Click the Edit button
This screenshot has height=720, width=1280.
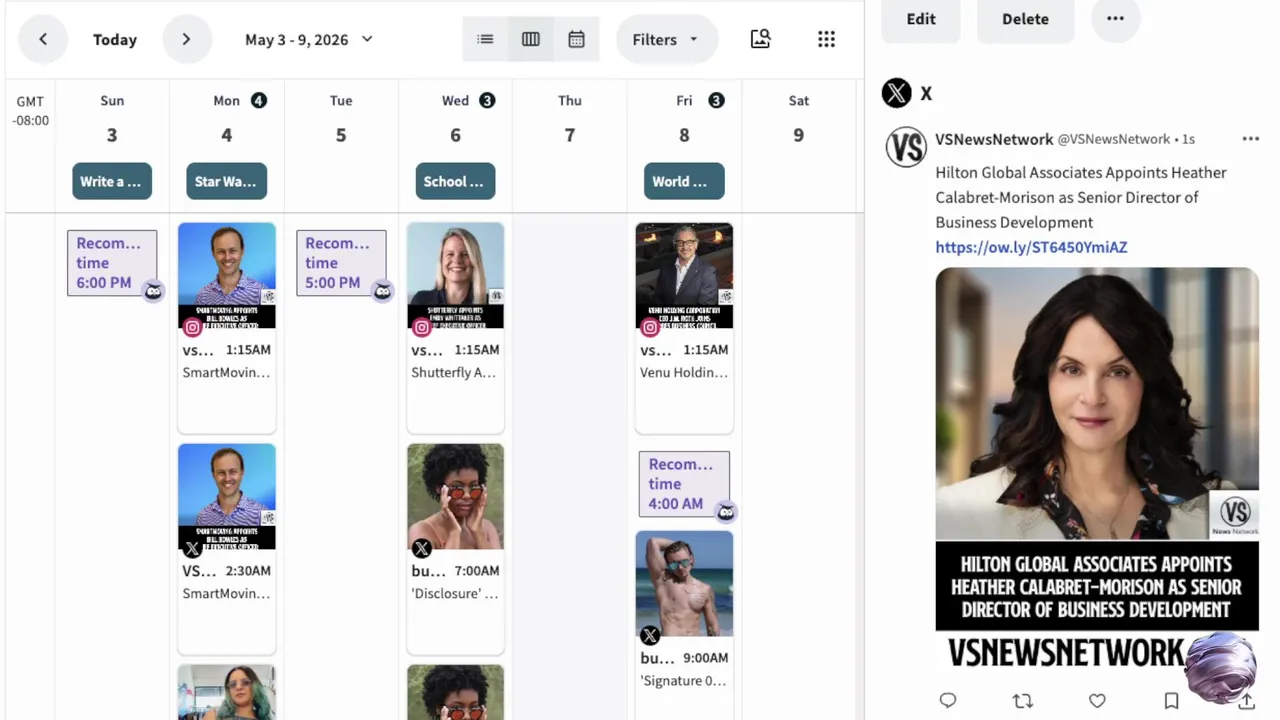pos(921,18)
